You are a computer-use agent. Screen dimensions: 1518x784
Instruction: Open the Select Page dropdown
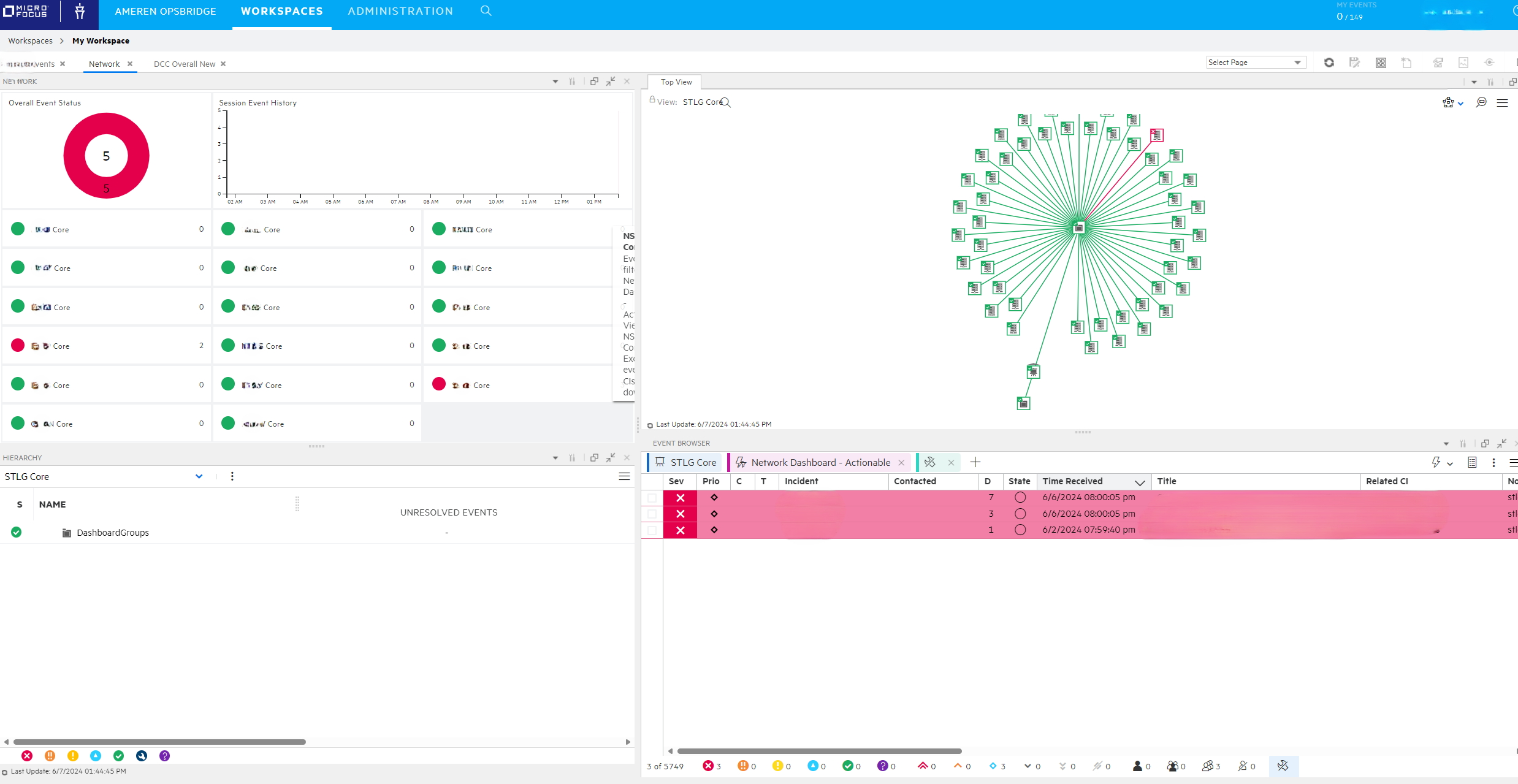(x=1256, y=63)
